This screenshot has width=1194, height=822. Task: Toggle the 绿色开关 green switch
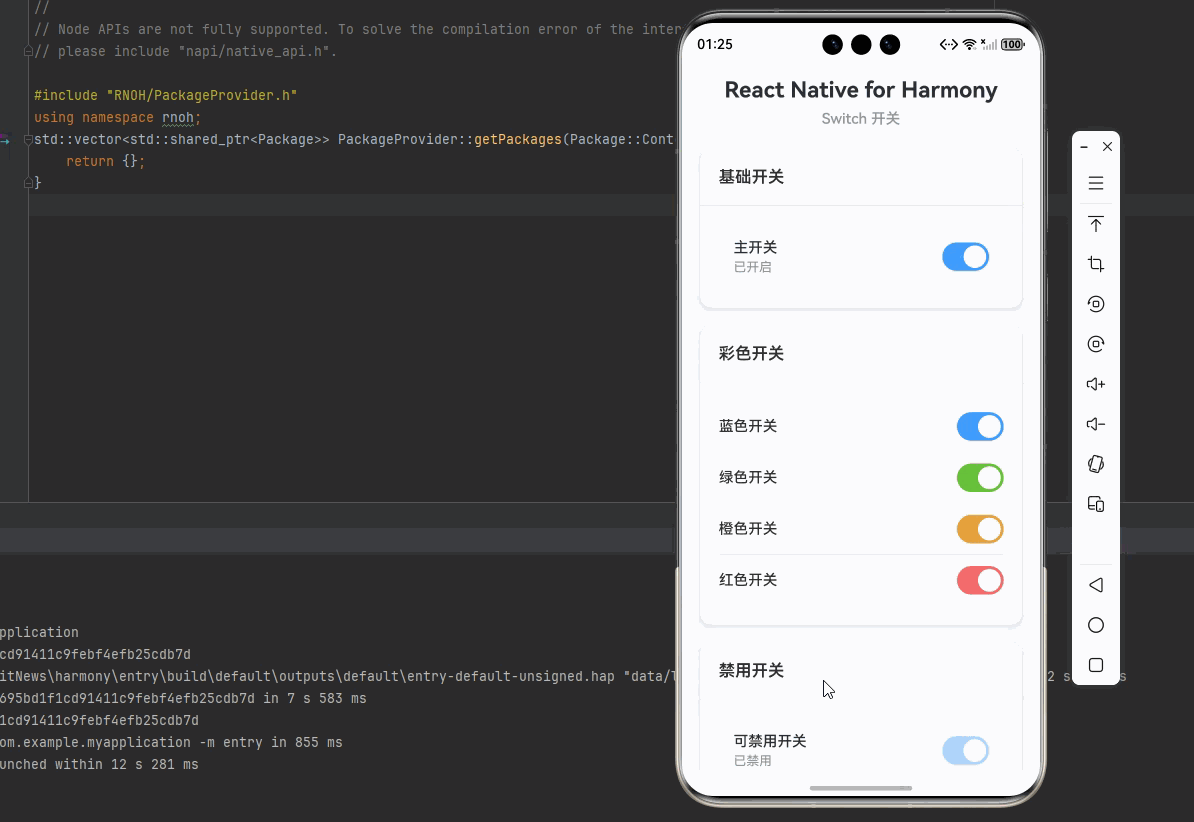pos(980,478)
